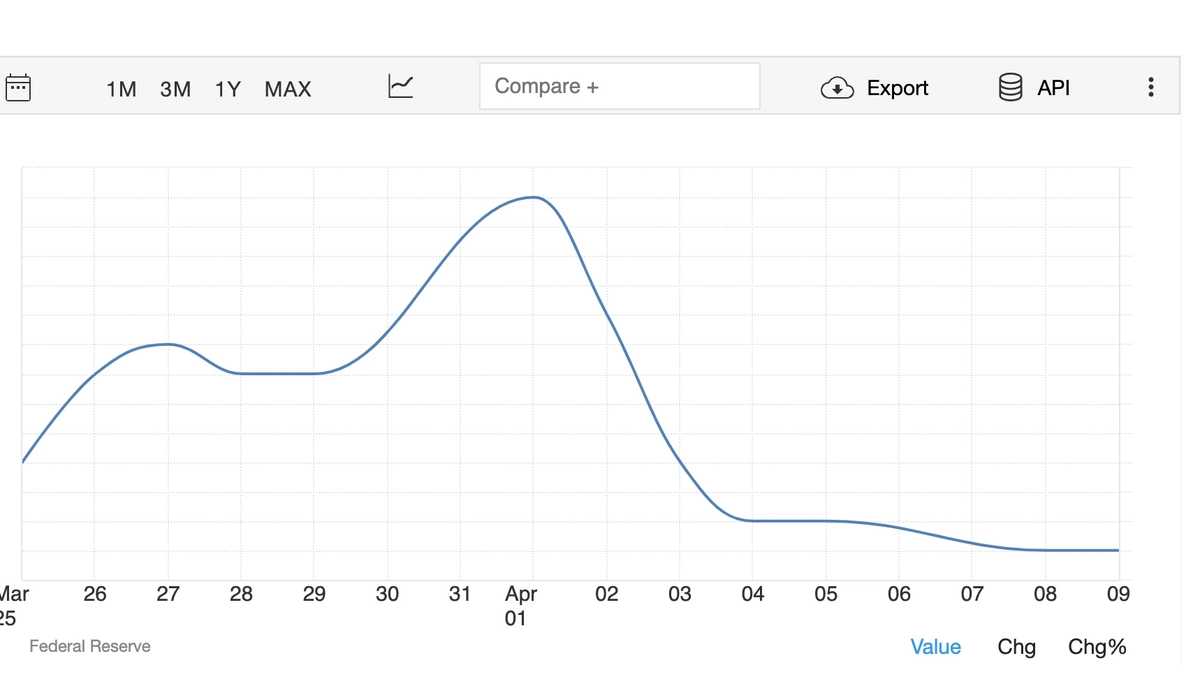Click the line's endpoint at 09

(x=1117, y=550)
